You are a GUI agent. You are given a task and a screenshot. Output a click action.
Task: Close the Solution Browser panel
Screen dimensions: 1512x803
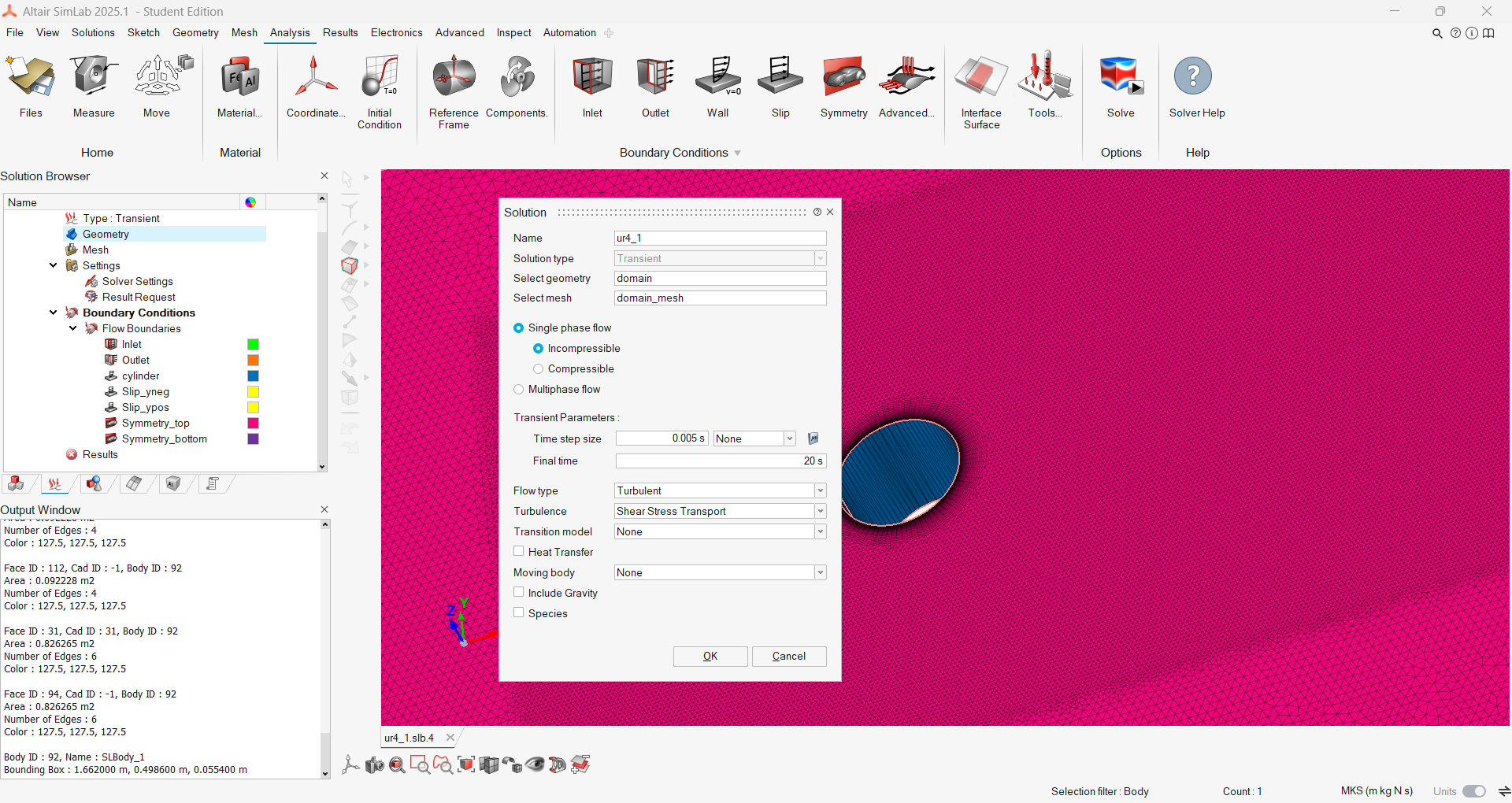pyautogui.click(x=324, y=176)
